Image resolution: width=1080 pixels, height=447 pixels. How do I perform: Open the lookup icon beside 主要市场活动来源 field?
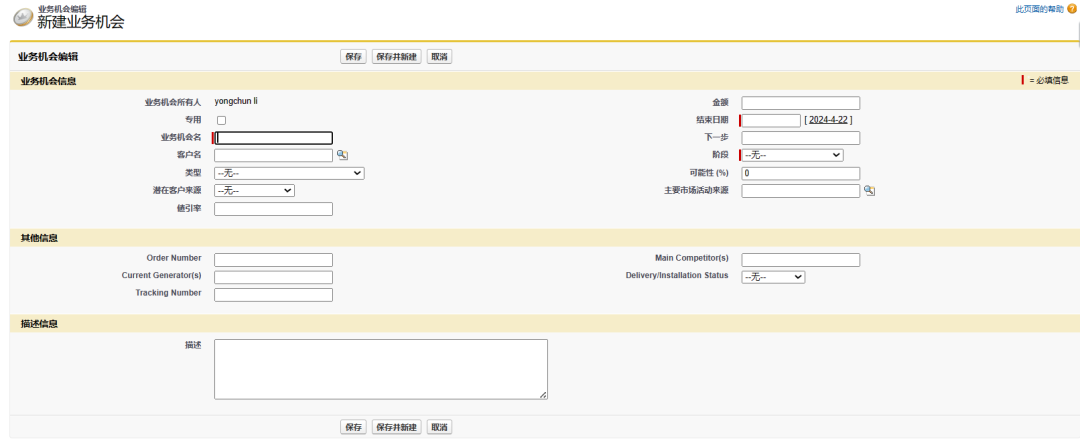click(x=869, y=191)
